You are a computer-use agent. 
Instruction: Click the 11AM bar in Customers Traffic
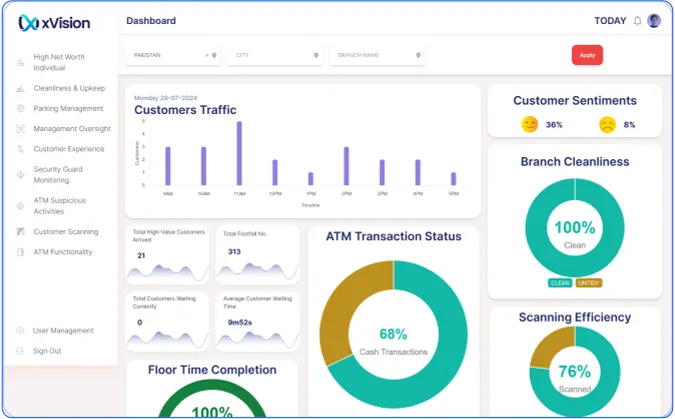click(239, 153)
